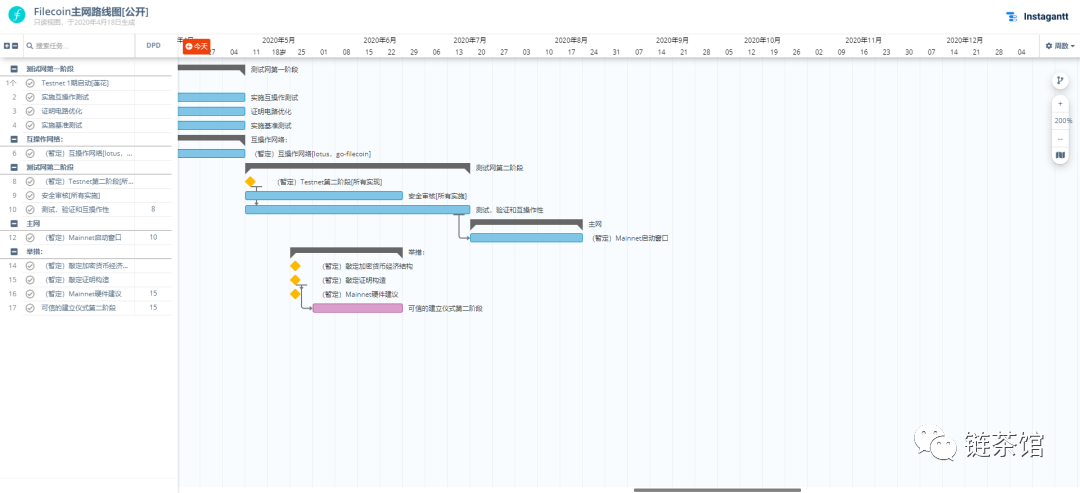The height and width of the screenshot is (493, 1080).
Task: Click the 敲定加密货币经济结构 milestone diamond
Action: 295,266
